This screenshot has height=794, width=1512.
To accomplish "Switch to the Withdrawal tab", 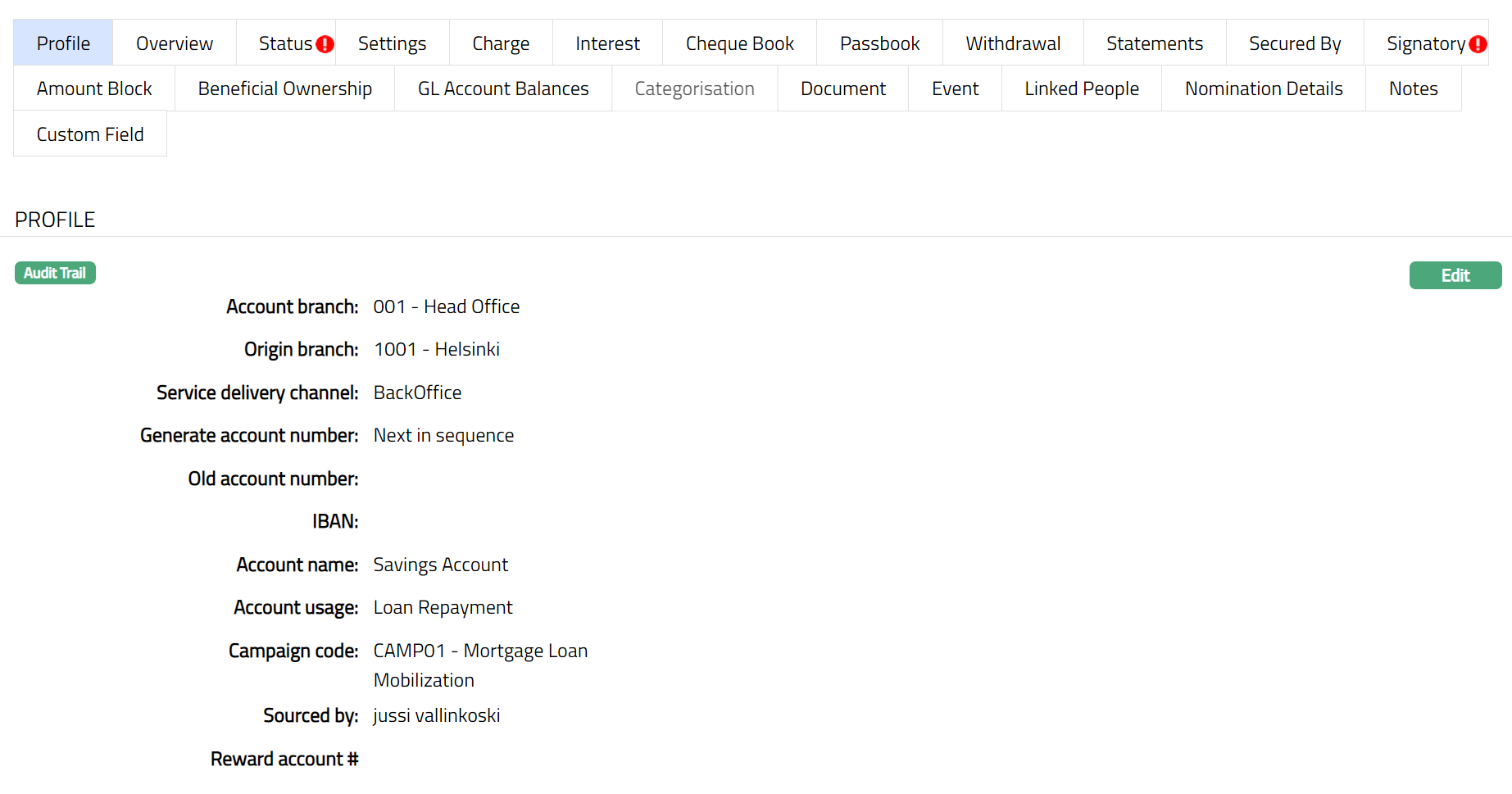I will point(1013,43).
